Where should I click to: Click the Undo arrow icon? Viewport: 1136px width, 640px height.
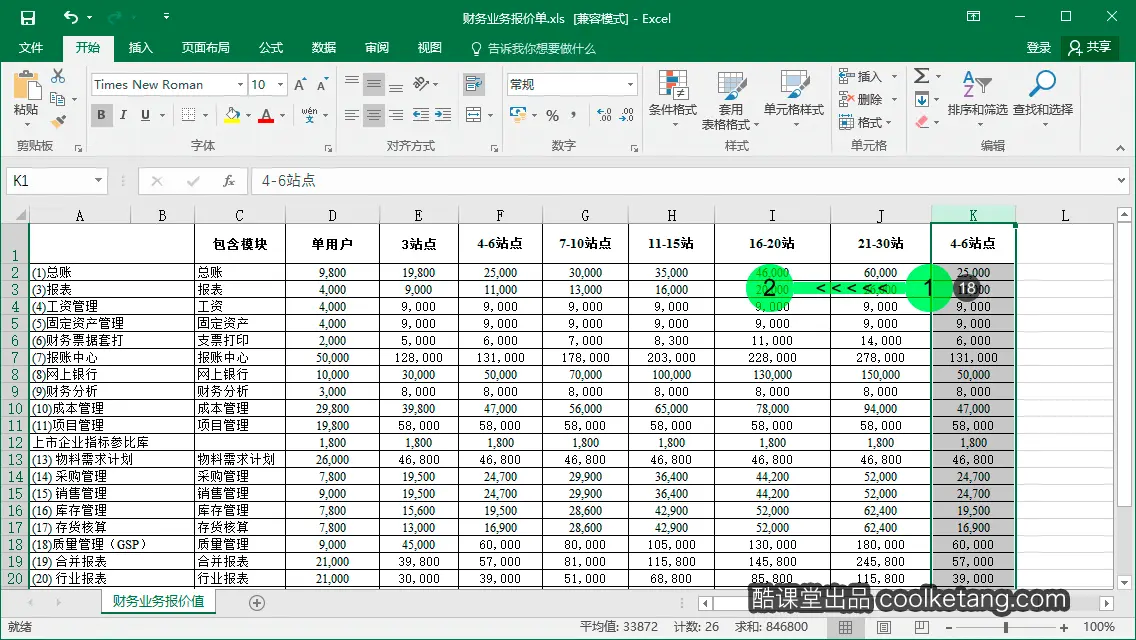pos(70,17)
